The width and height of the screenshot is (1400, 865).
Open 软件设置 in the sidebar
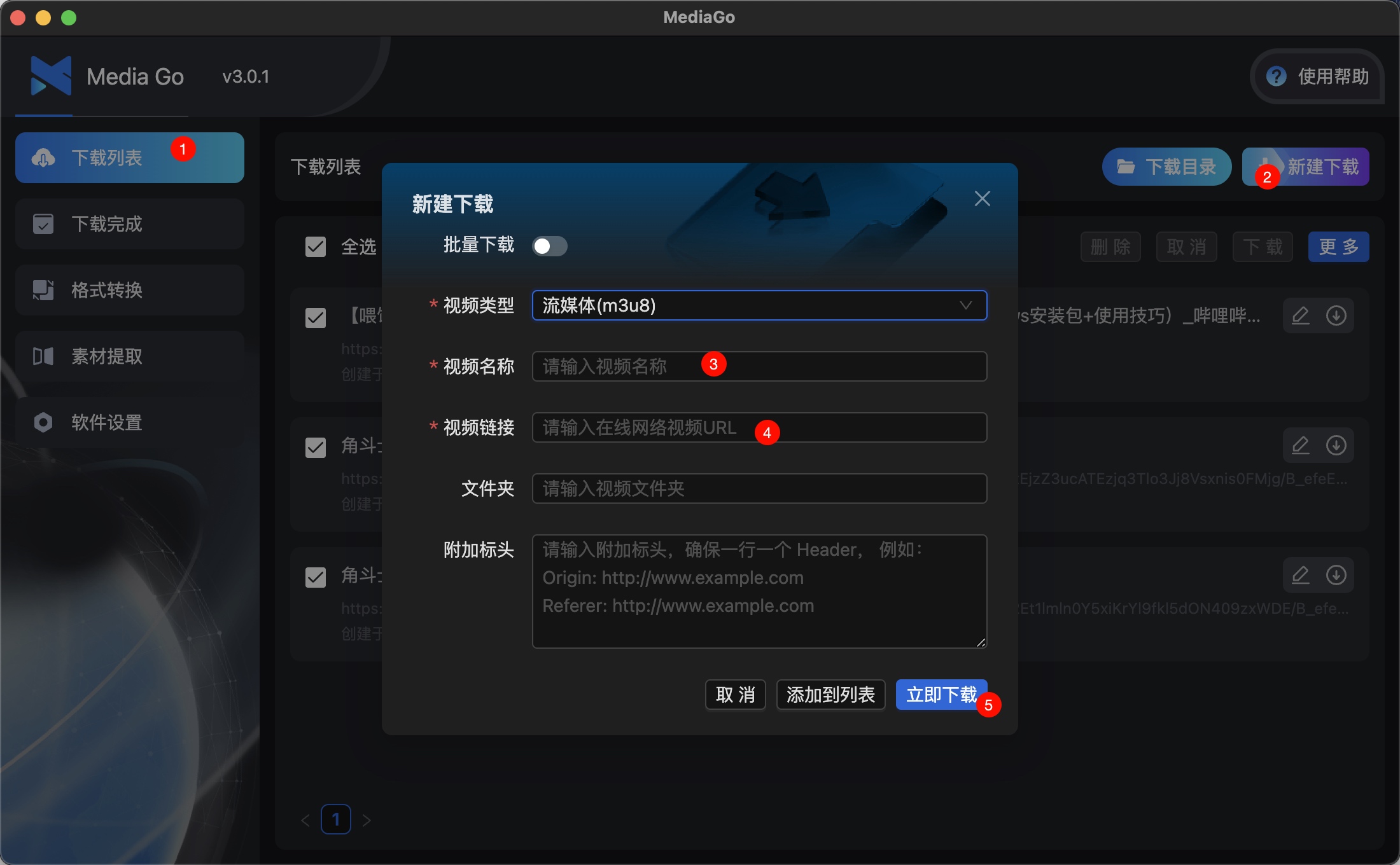pyautogui.click(x=130, y=422)
